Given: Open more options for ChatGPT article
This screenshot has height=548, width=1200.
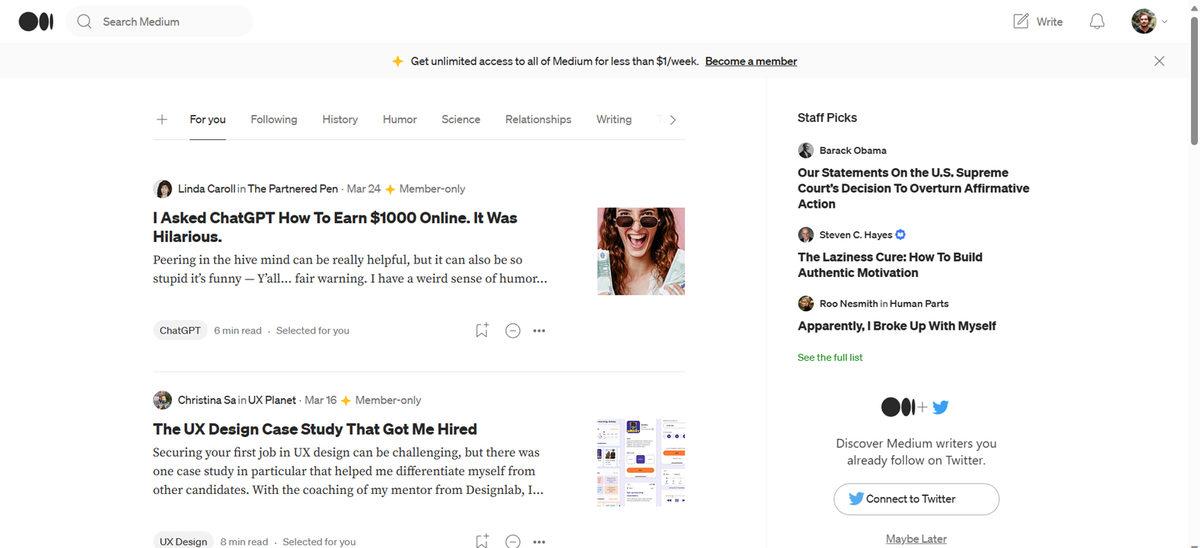Looking at the screenshot, I should [x=539, y=330].
